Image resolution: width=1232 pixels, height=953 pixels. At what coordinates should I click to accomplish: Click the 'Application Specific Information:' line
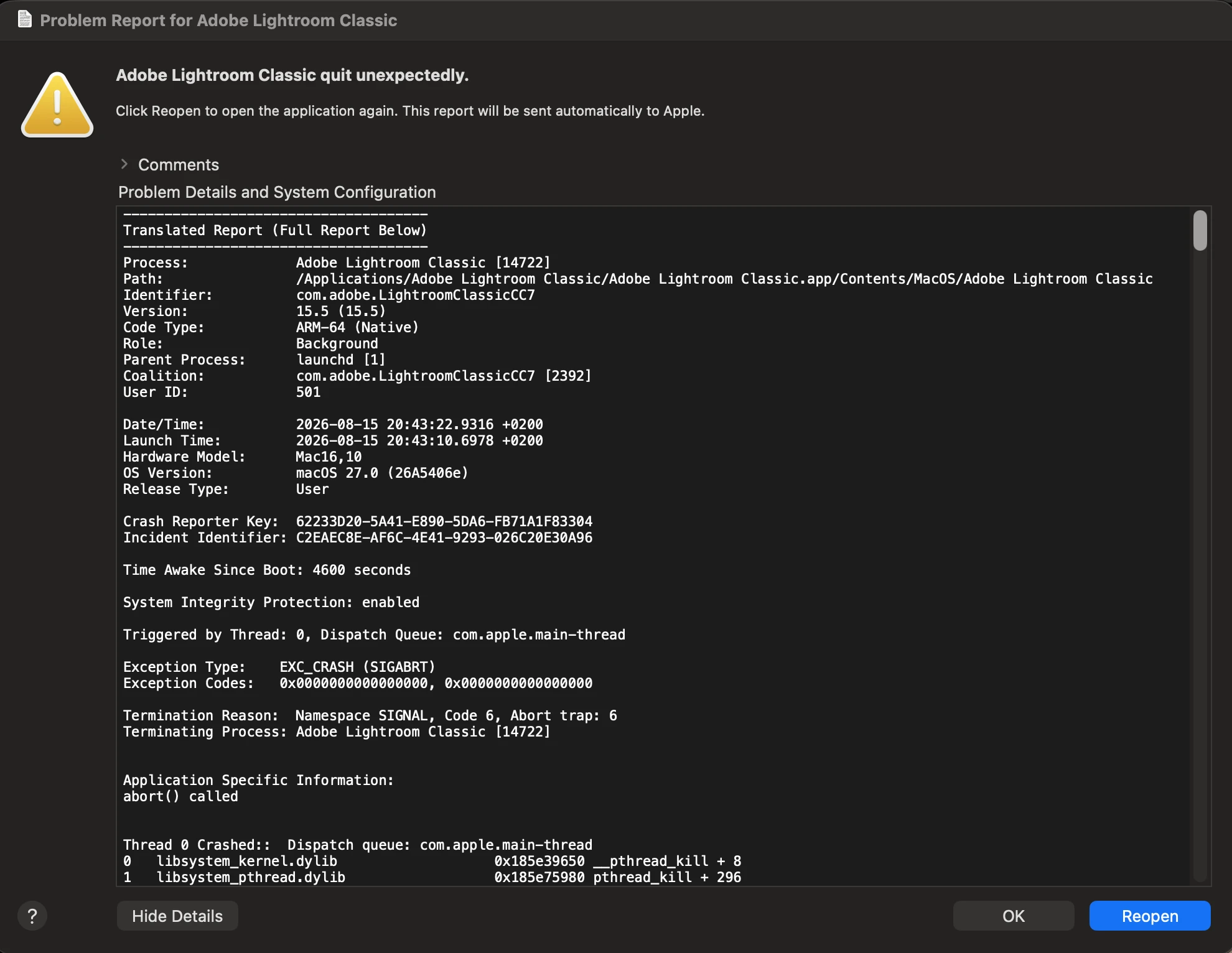pyautogui.click(x=258, y=780)
